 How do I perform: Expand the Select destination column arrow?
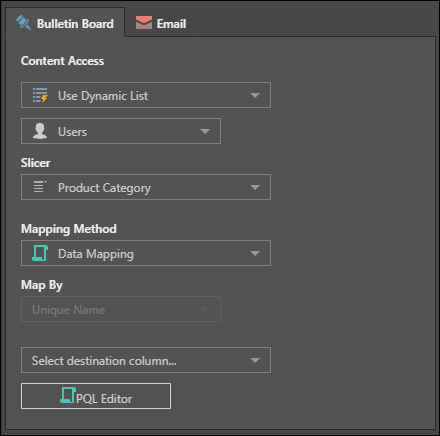point(255,360)
